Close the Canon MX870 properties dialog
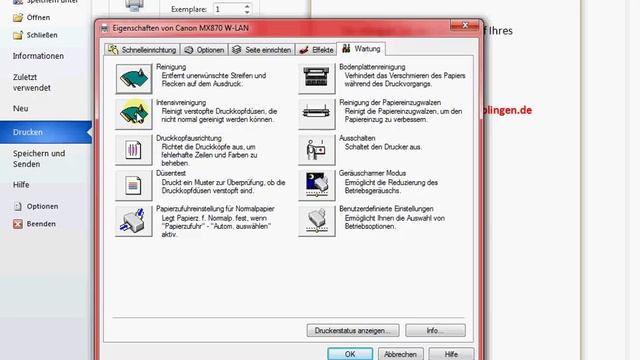This screenshot has width=640, height=360. click(x=465, y=25)
